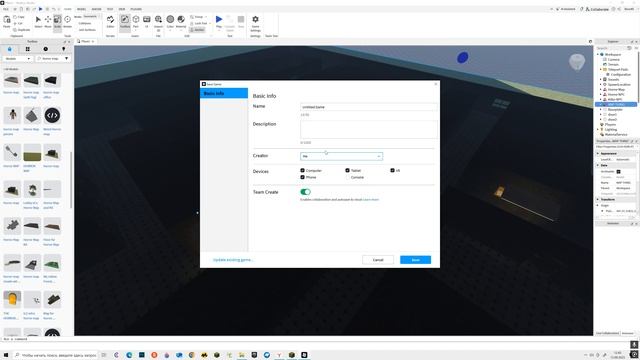Select Players in Explorer tree

[610, 124]
